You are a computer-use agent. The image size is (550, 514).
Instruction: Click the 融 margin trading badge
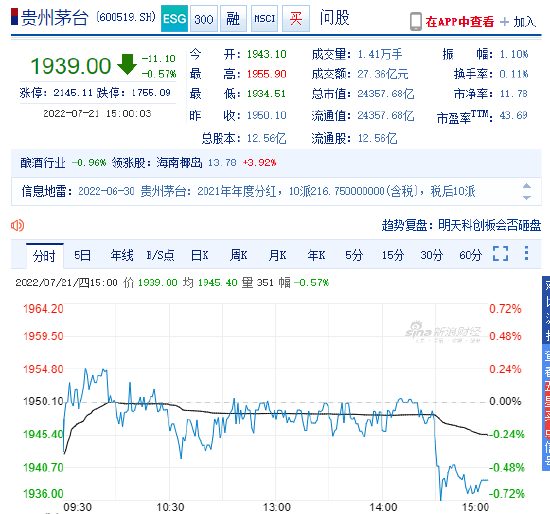(233, 18)
